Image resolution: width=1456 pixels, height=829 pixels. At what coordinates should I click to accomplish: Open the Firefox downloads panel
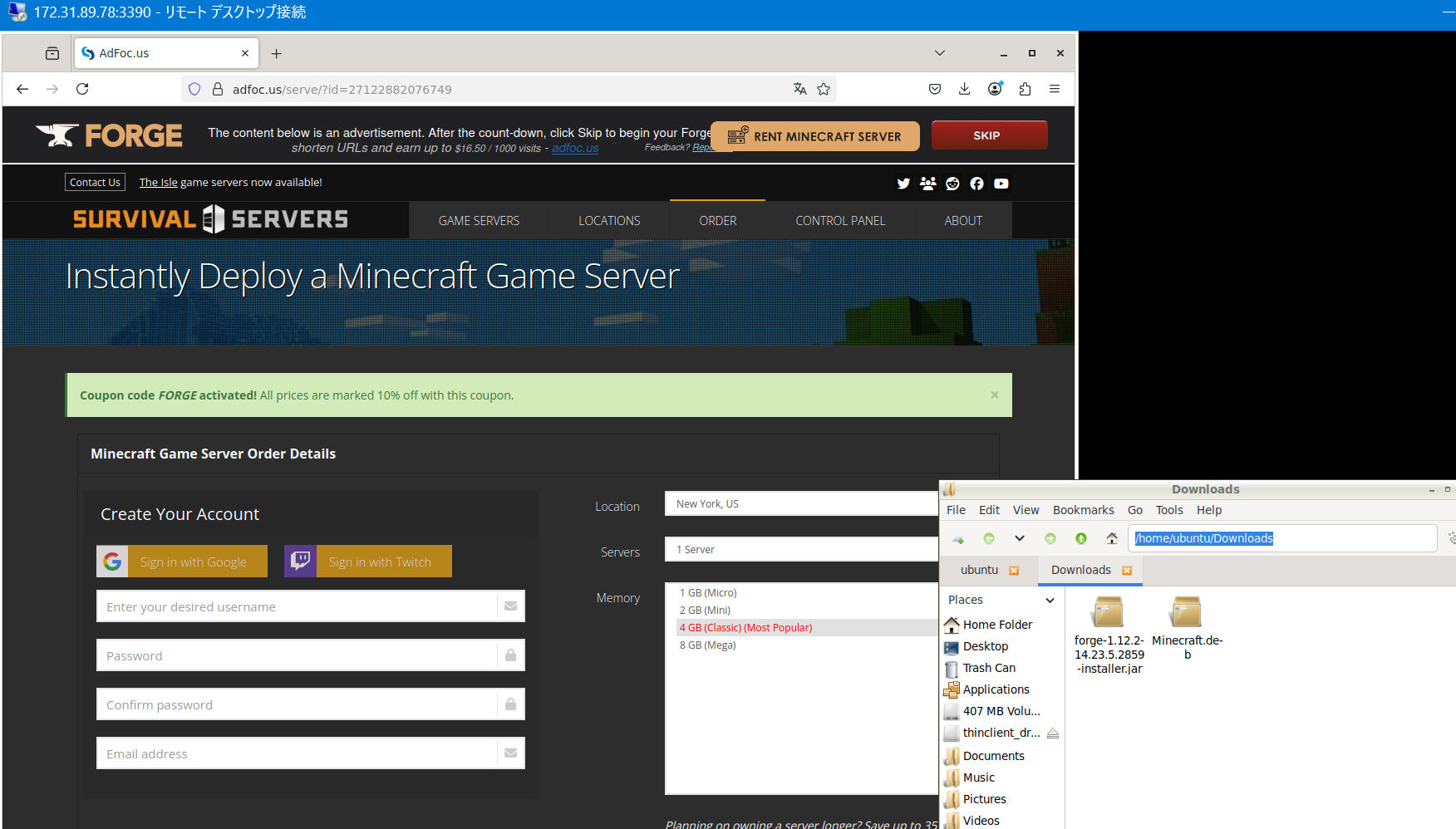(x=965, y=89)
